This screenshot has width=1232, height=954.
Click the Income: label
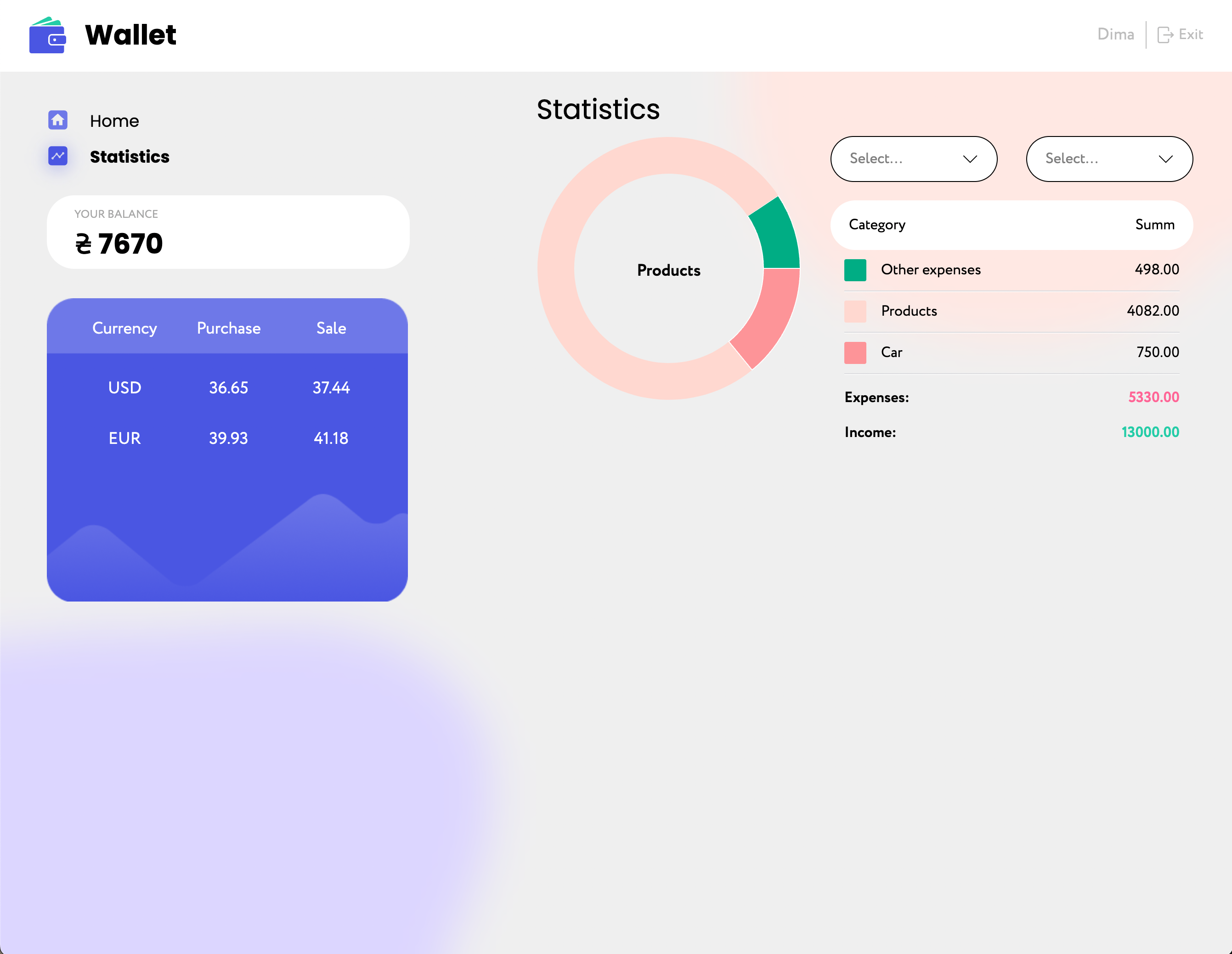(870, 432)
